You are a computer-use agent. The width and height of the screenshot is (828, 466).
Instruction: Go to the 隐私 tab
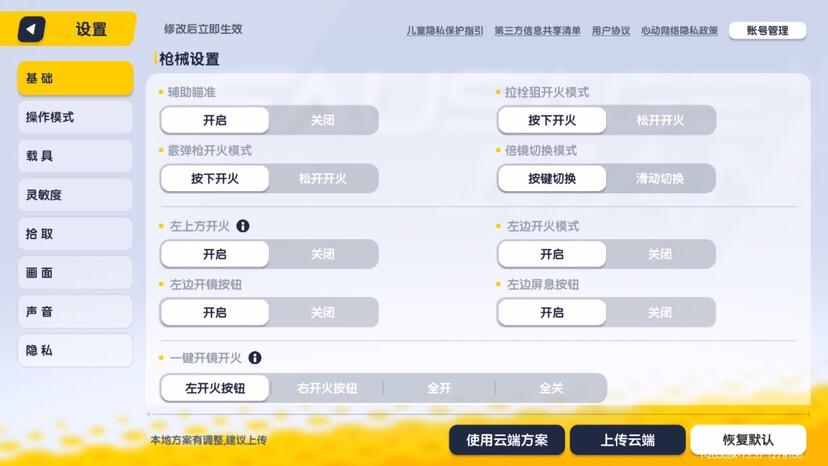tap(75, 350)
